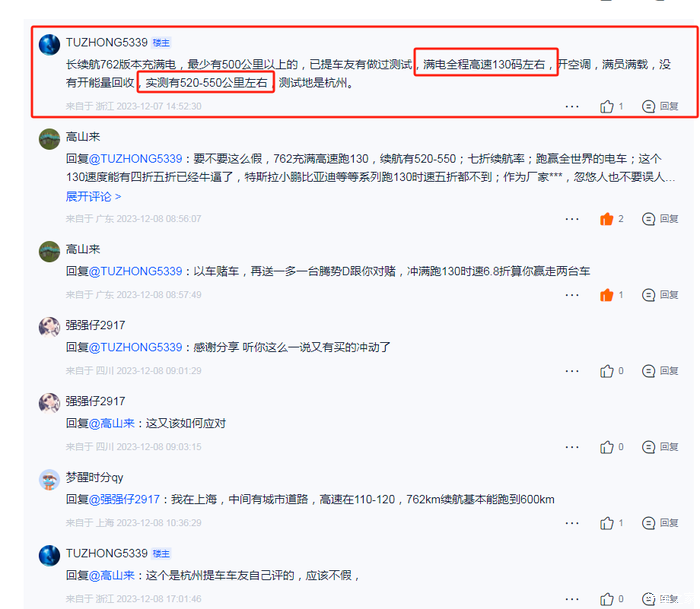
Task: Open three-dot menu on 高山来's first reply
Action: (572, 219)
